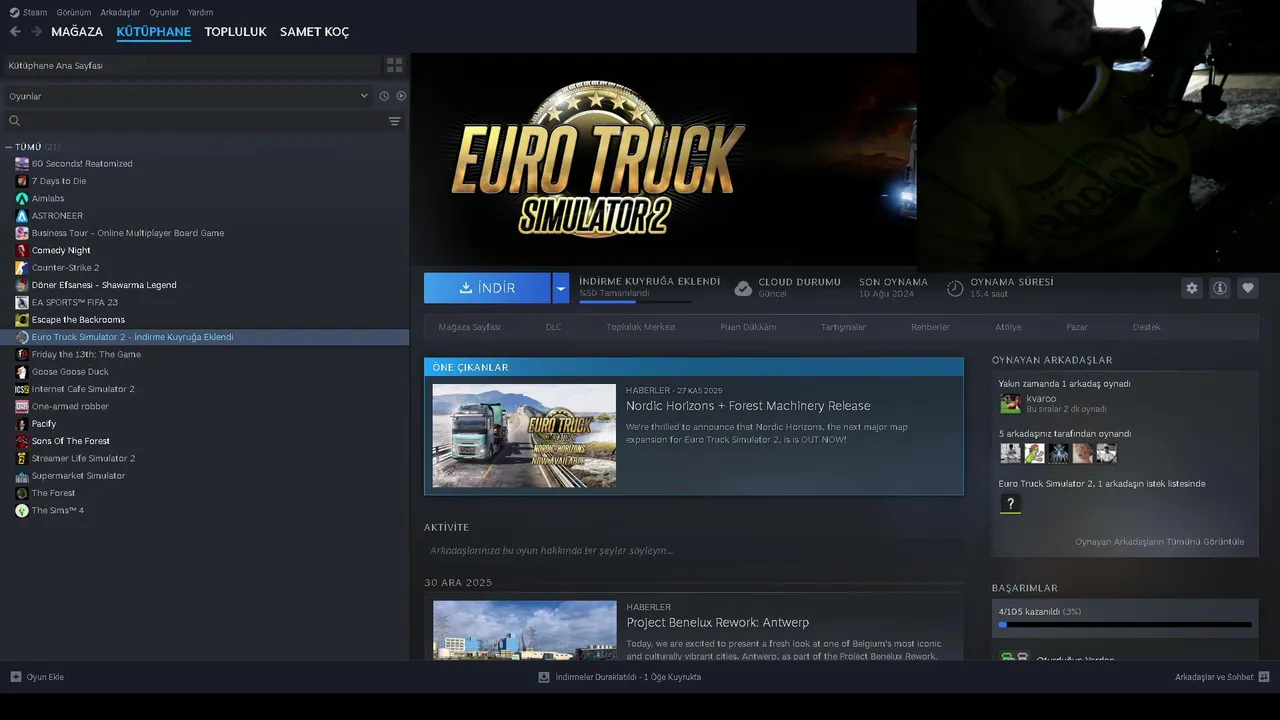This screenshot has height=720, width=1280.
Task: Click the download progress bar
Action: [635, 302]
